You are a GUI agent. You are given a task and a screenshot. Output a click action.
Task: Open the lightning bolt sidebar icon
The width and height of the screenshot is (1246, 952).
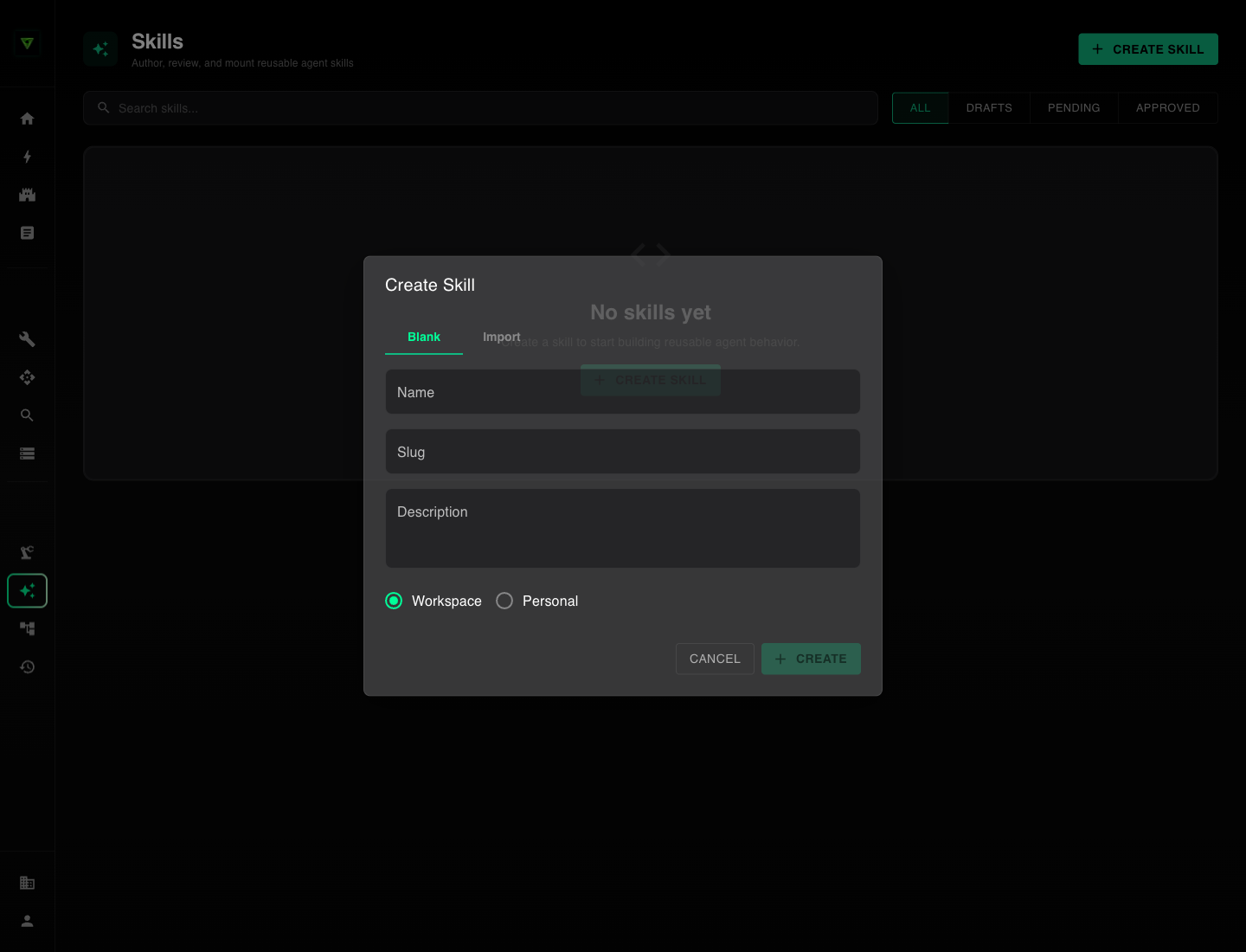[x=27, y=157]
